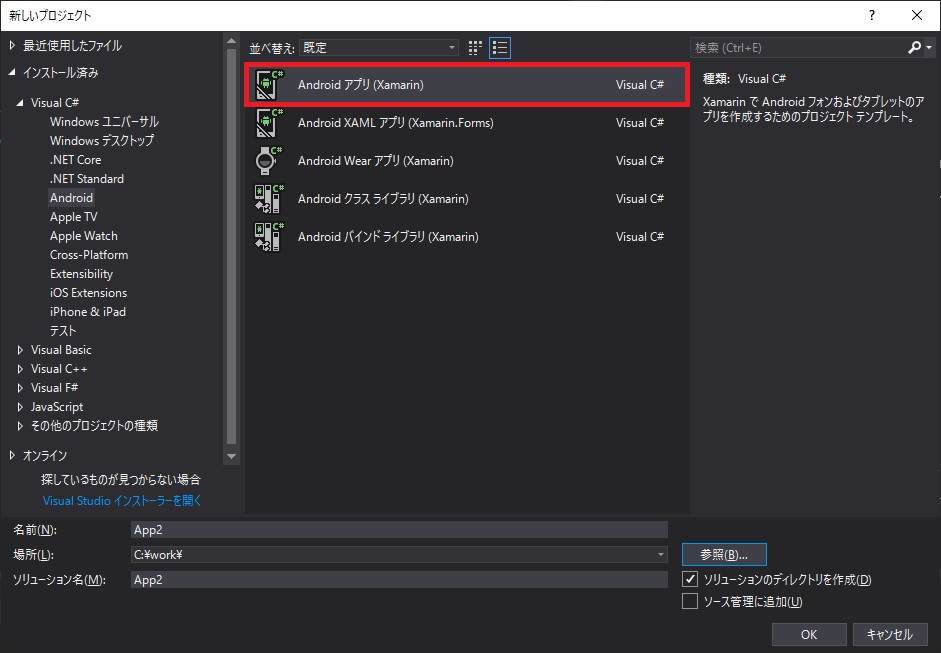Switch to small icons grid view
The image size is (941, 653).
[x=475, y=48]
